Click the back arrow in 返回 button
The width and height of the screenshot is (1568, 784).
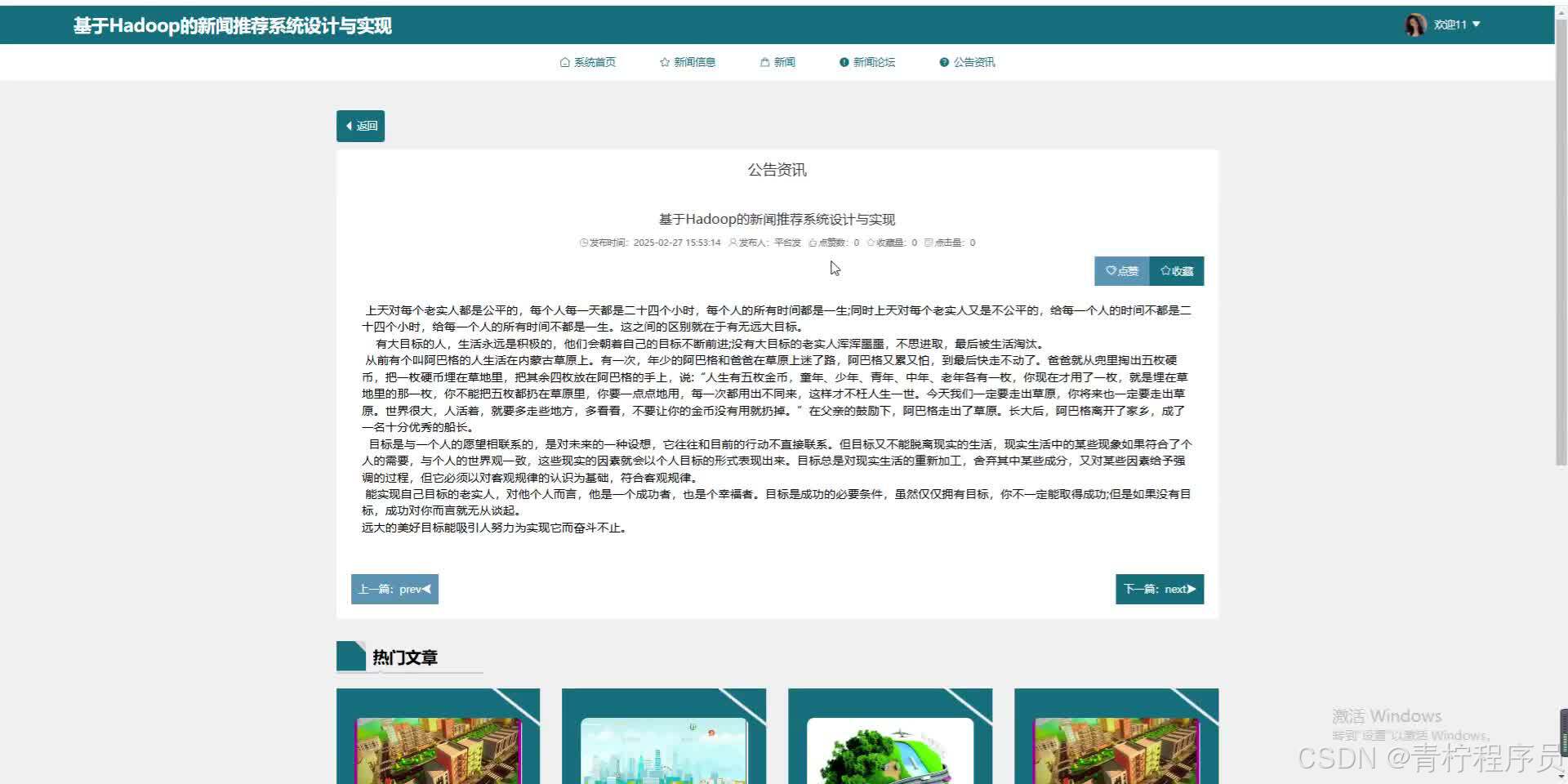[x=351, y=126]
